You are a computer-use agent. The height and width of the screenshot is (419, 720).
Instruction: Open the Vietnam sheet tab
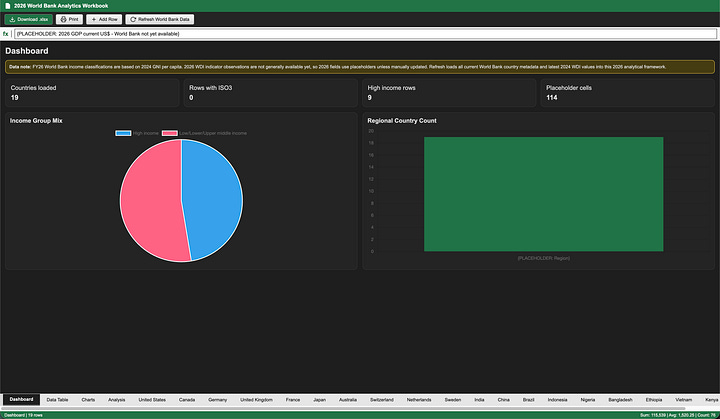pos(684,400)
